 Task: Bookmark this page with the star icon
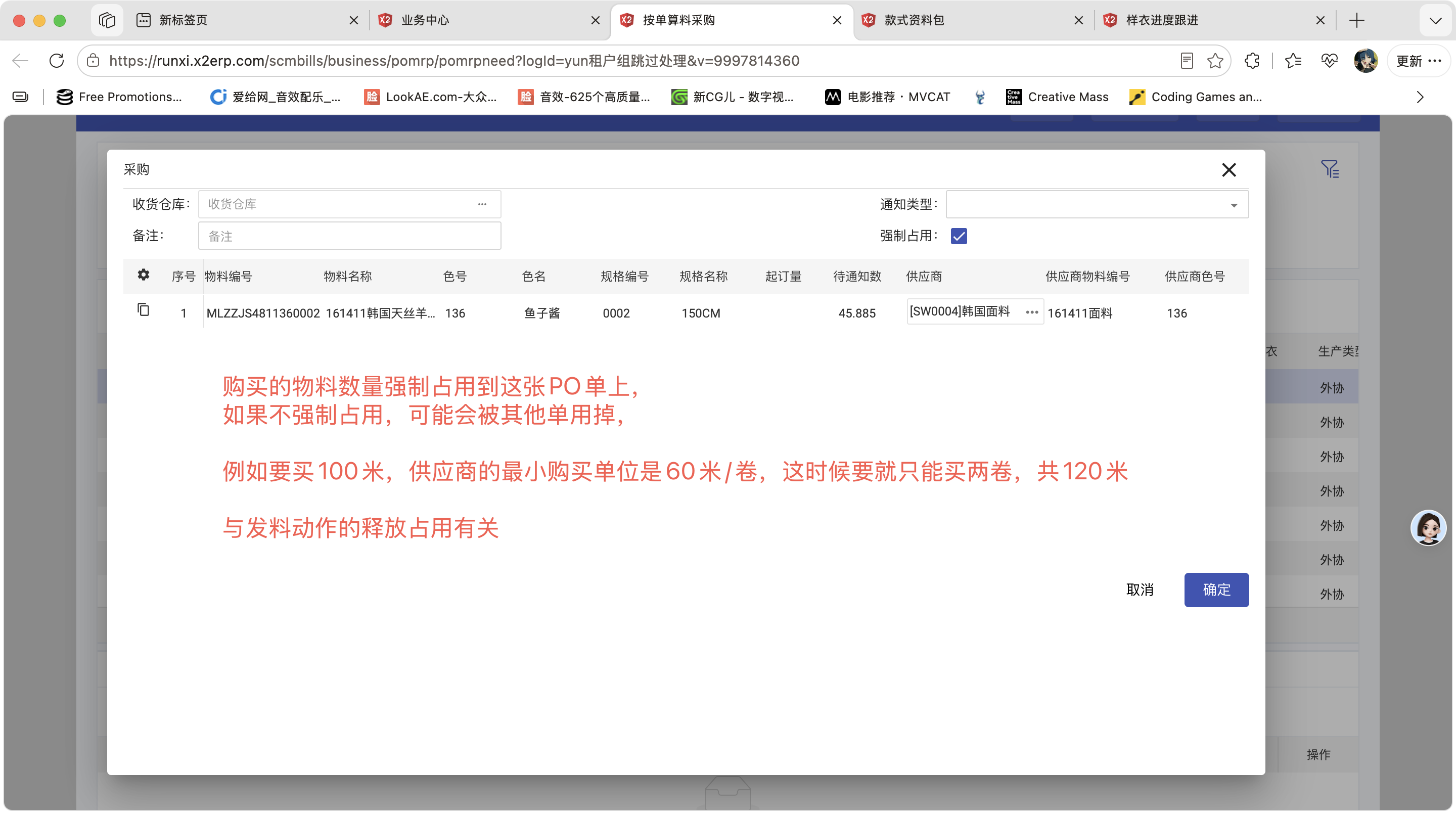point(1215,61)
